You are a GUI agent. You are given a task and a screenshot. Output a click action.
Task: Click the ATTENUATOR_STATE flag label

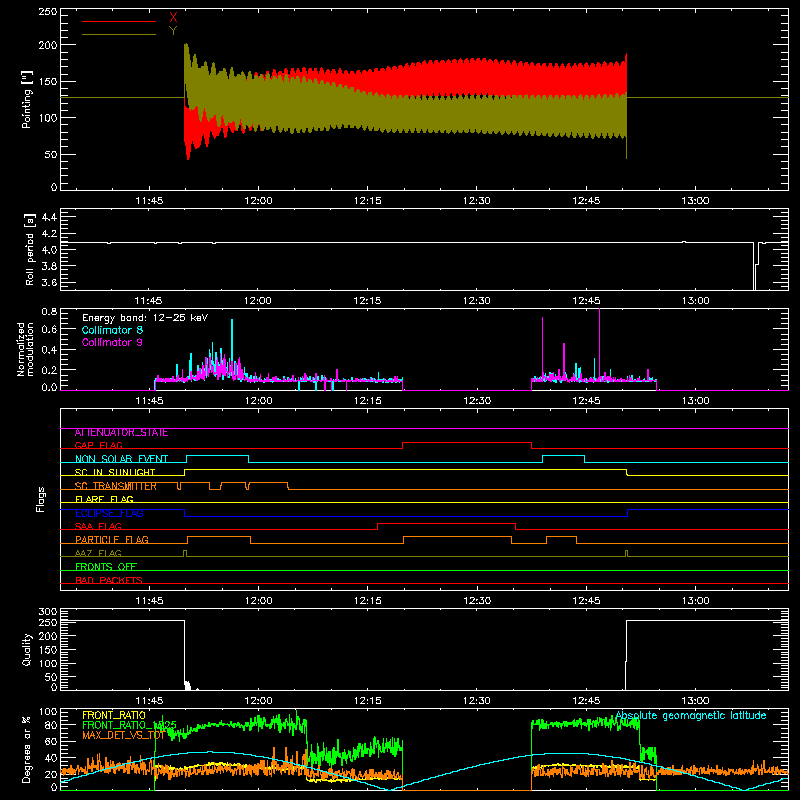click(x=121, y=432)
